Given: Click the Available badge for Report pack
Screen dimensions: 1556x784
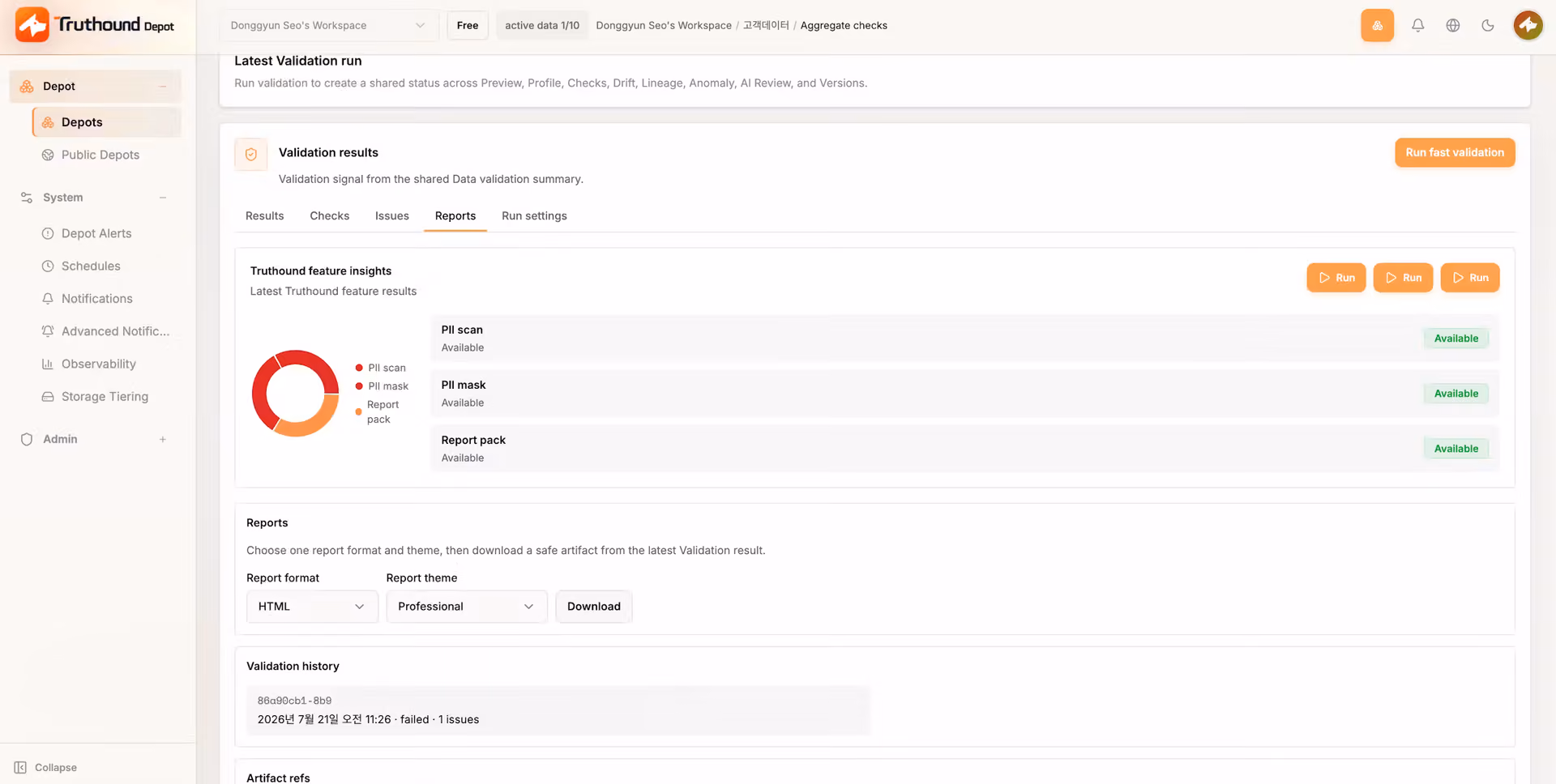Looking at the screenshot, I should 1456,449.
